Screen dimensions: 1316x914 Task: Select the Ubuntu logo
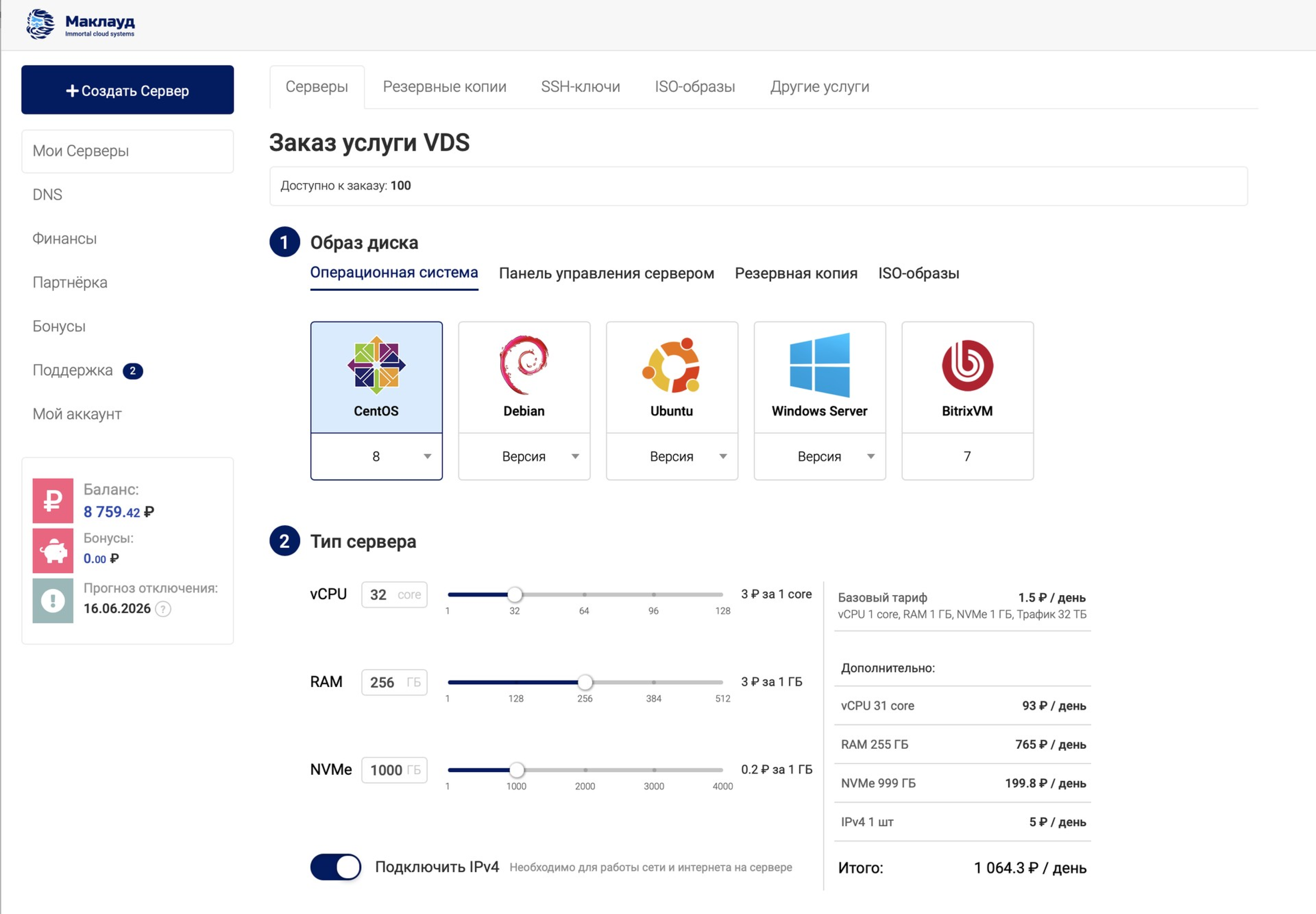coord(671,365)
